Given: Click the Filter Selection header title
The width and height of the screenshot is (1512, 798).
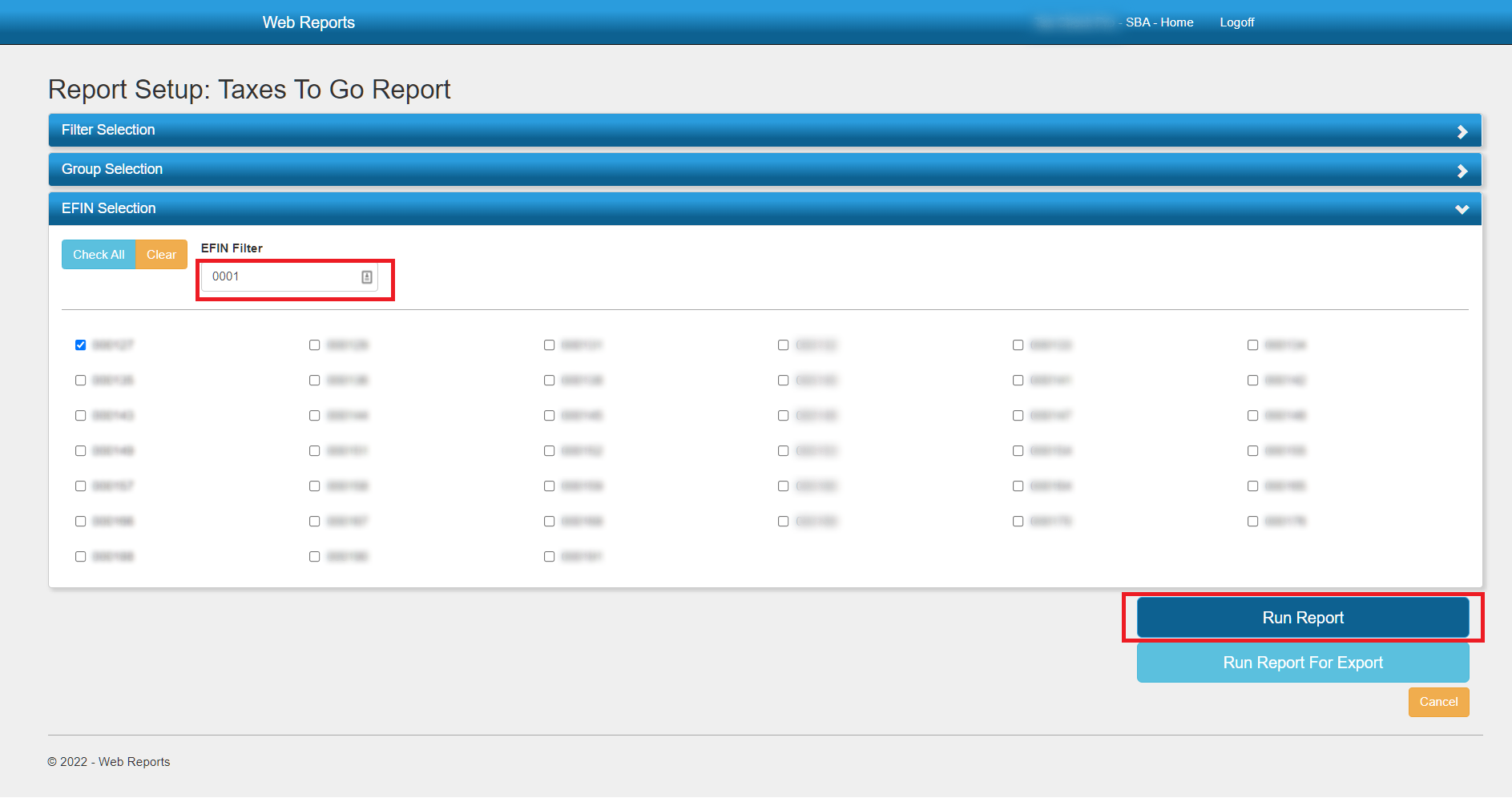Looking at the screenshot, I should 108,130.
